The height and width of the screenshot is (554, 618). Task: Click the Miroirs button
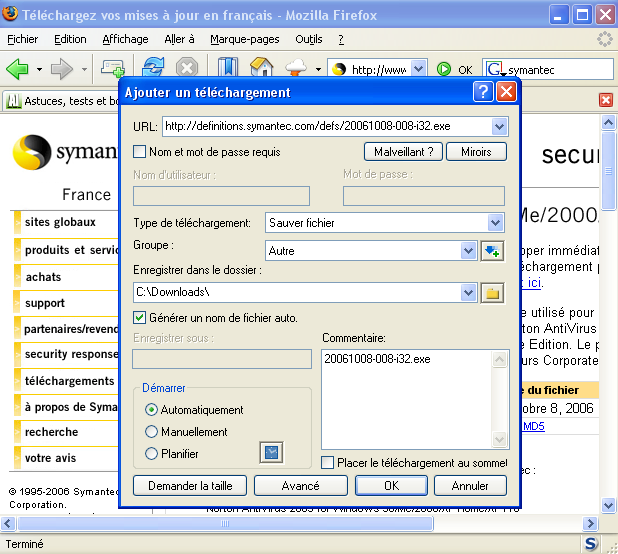pyautogui.click(x=476, y=152)
